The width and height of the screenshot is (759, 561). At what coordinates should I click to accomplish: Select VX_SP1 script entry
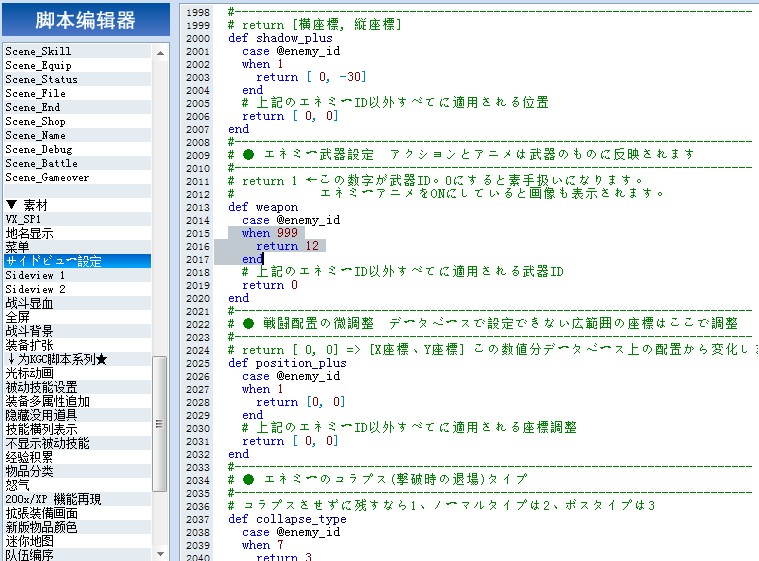(78, 219)
